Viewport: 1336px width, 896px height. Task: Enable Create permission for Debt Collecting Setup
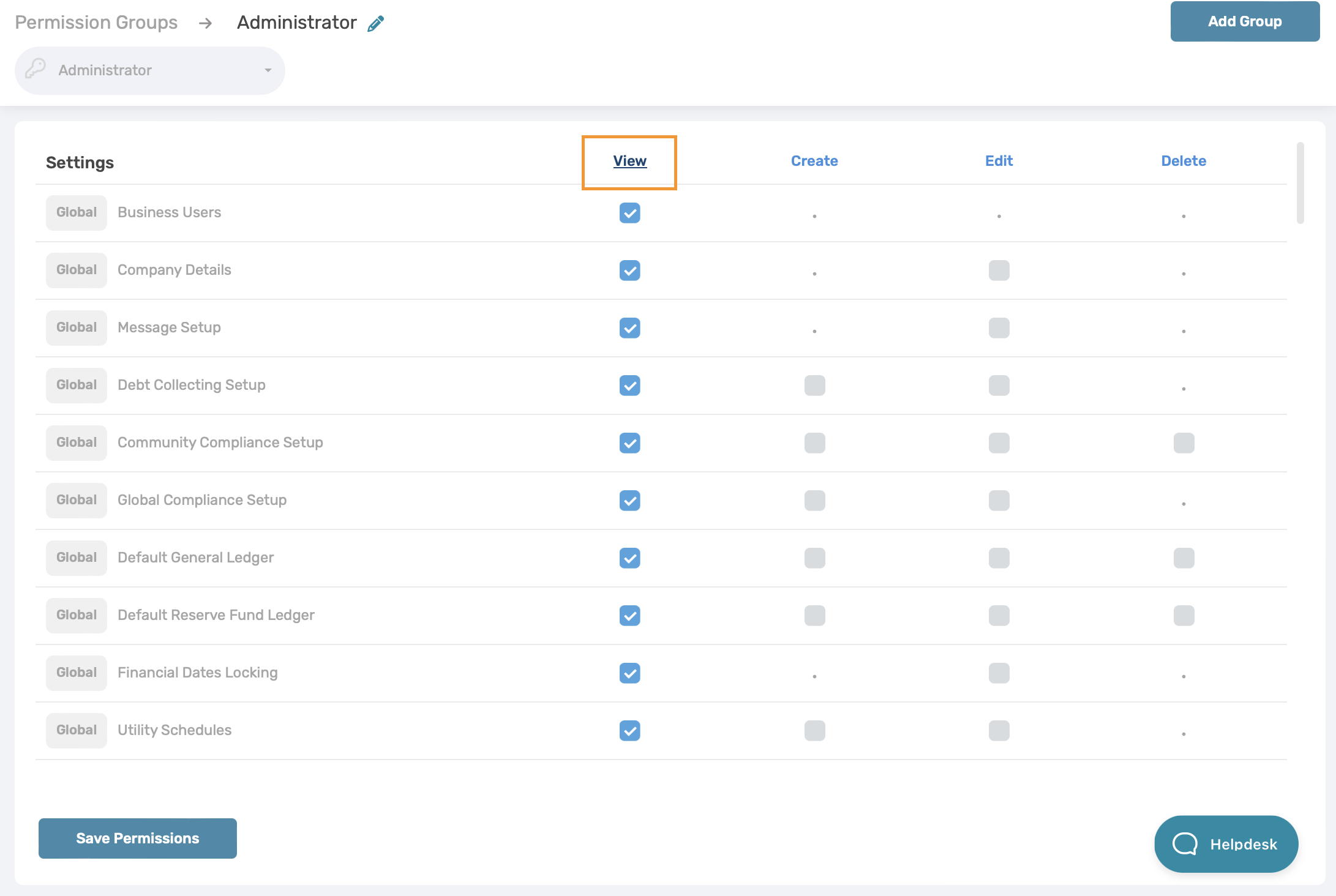(x=814, y=386)
